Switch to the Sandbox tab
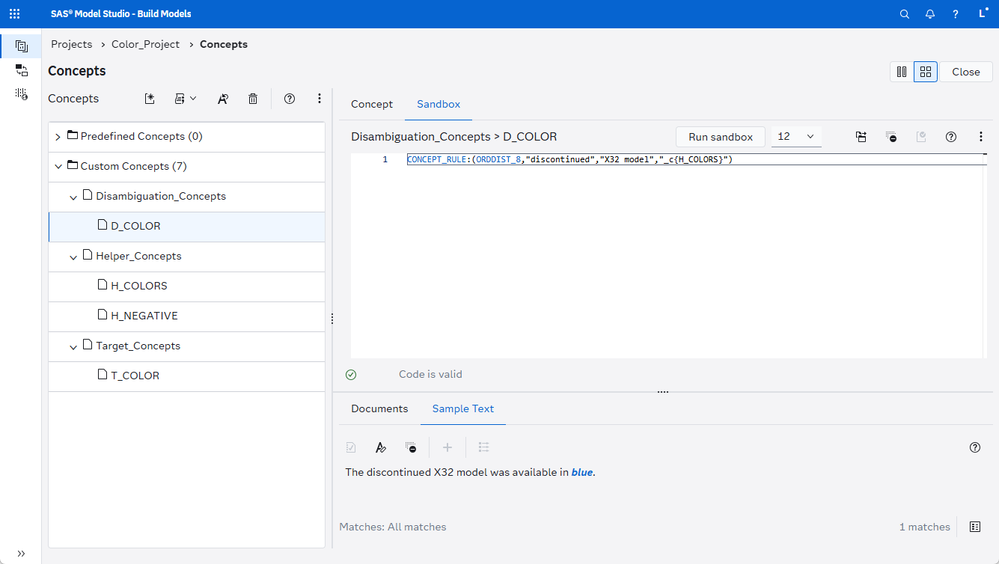 (x=438, y=104)
